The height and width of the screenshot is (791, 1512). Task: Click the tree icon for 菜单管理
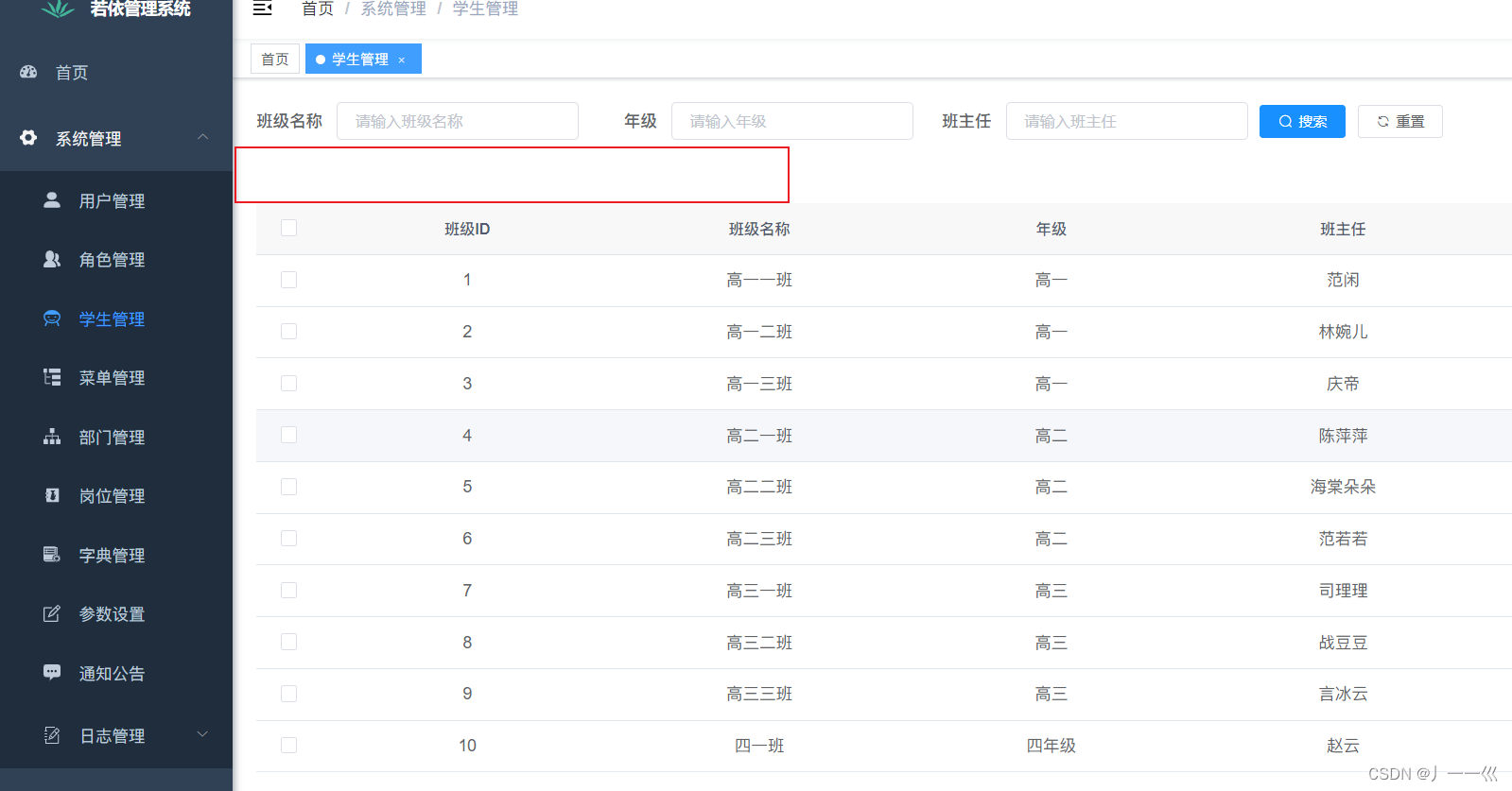coord(52,377)
